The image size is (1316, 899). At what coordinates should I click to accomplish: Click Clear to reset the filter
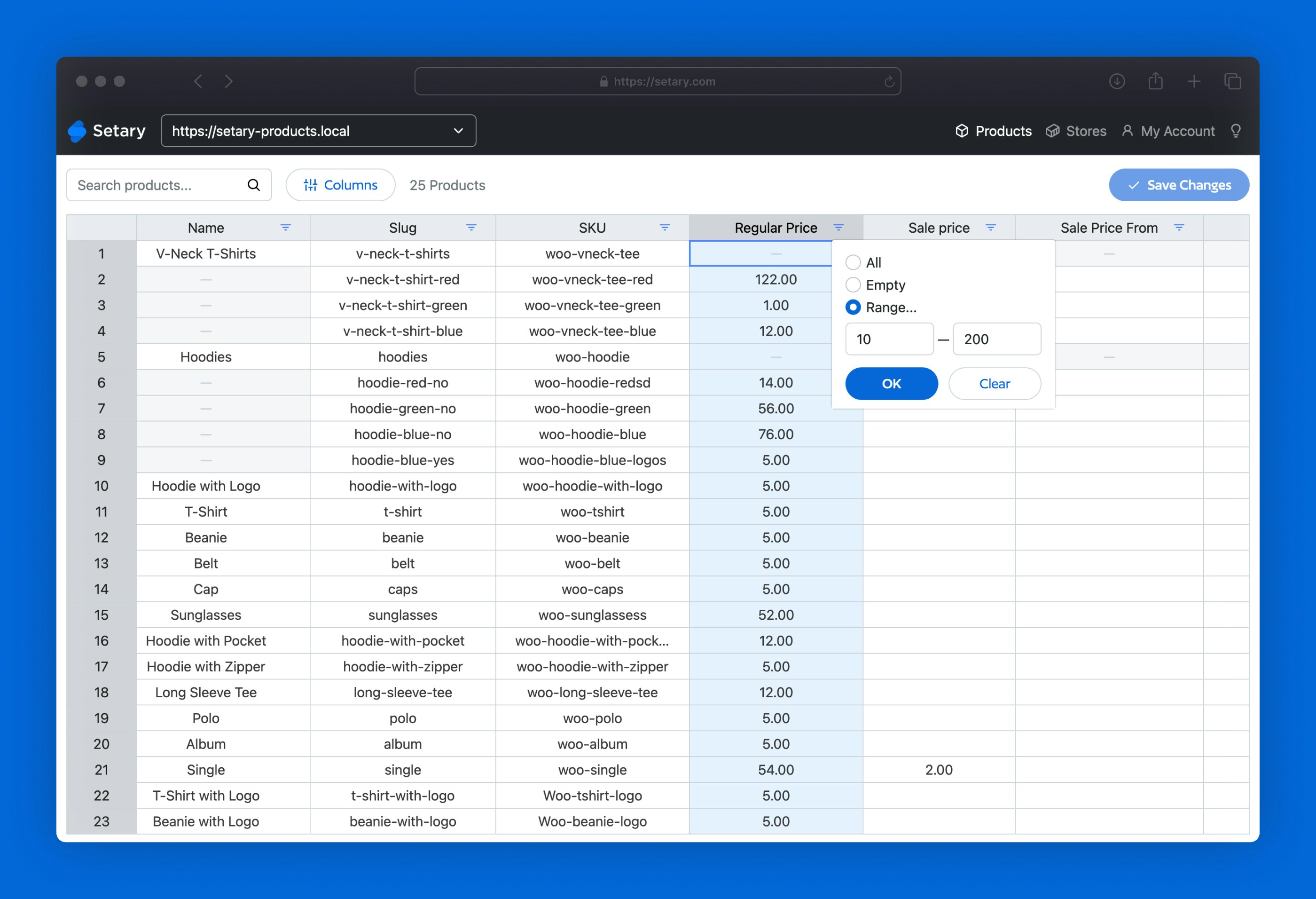pos(995,384)
